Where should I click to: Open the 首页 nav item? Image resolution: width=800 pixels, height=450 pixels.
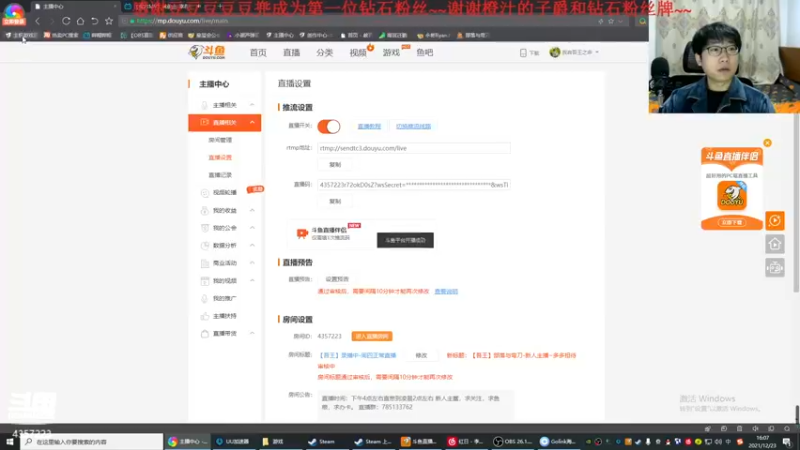pyautogui.click(x=258, y=53)
